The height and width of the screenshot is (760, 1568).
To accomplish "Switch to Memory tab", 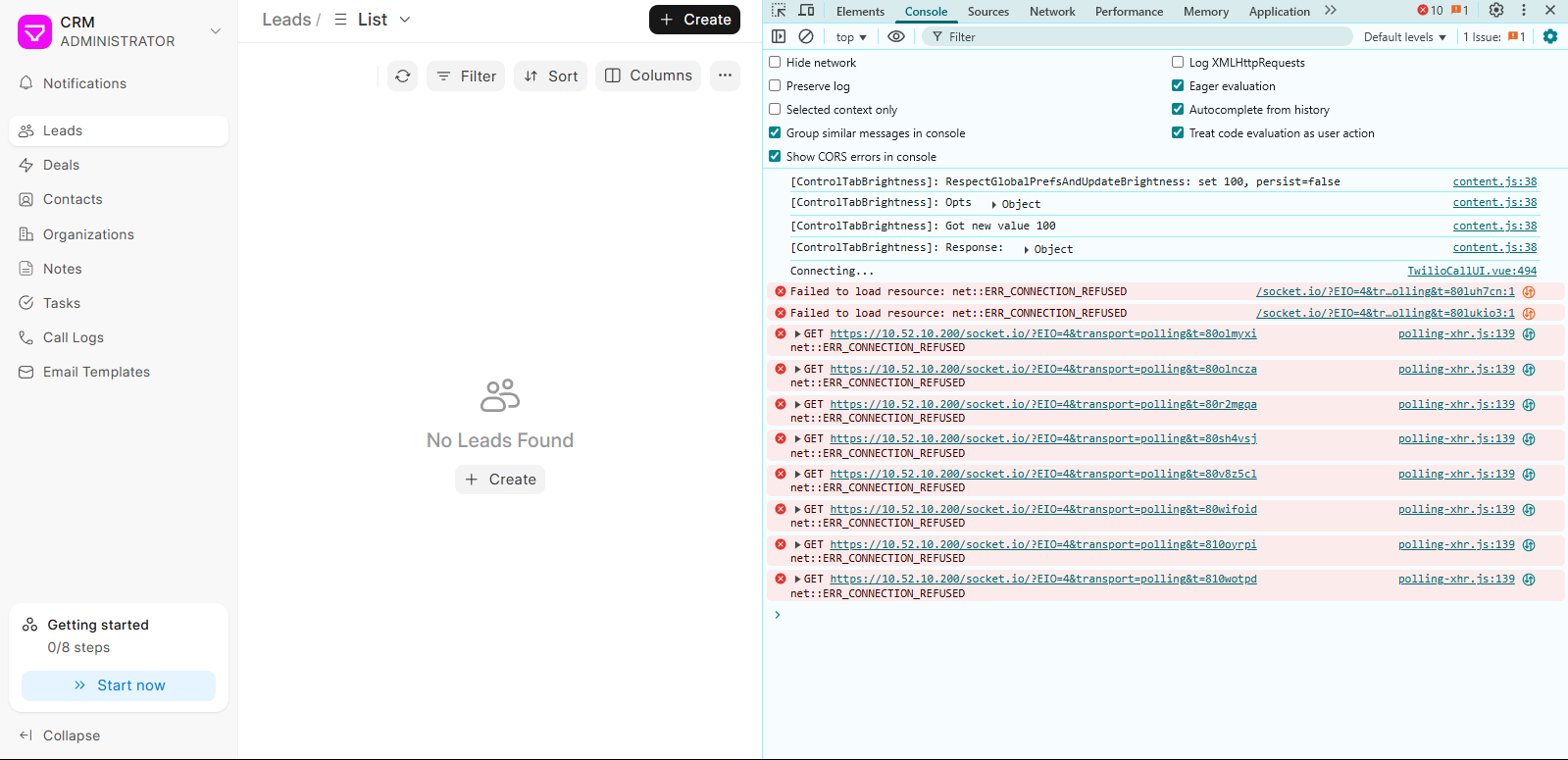I will 1206,12.
